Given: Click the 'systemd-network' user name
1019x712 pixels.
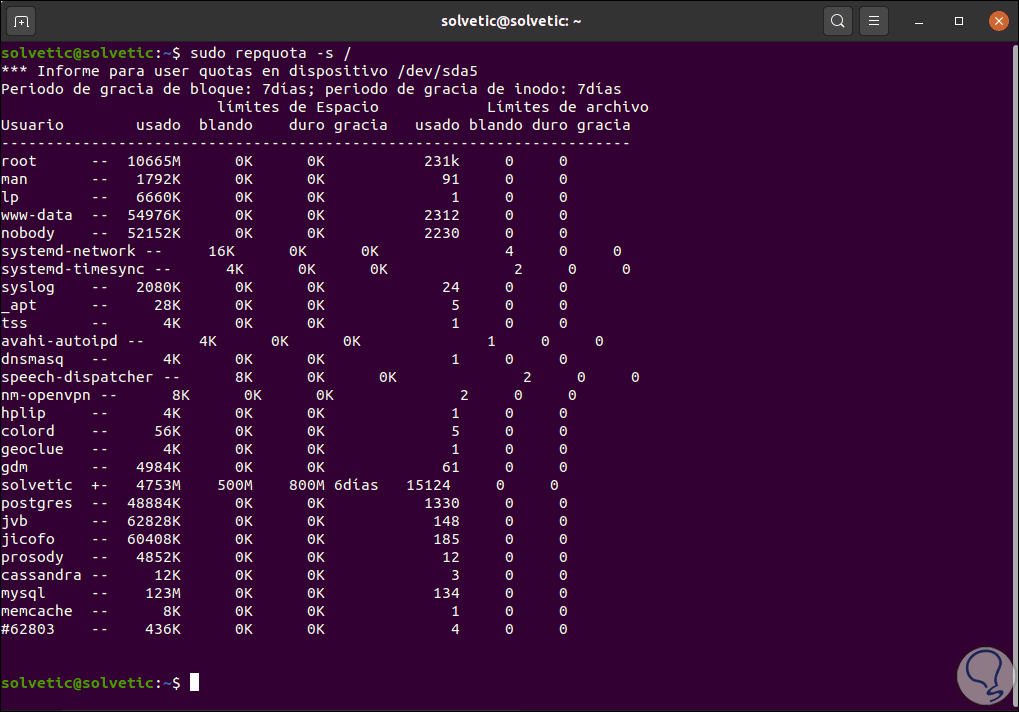Looking at the screenshot, I should click(68, 251).
